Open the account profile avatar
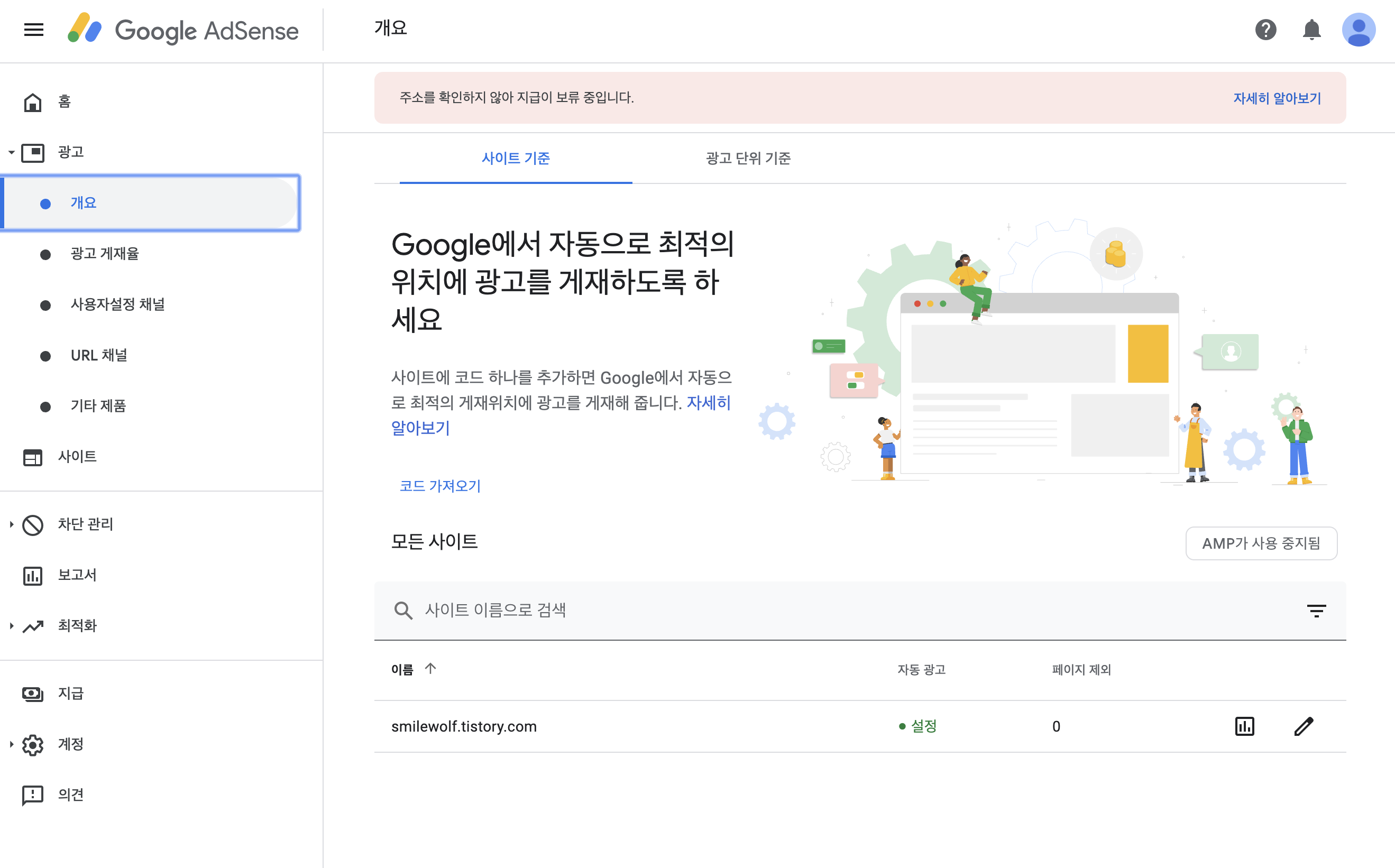This screenshot has height=868, width=1395. click(x=1358, y=29)
